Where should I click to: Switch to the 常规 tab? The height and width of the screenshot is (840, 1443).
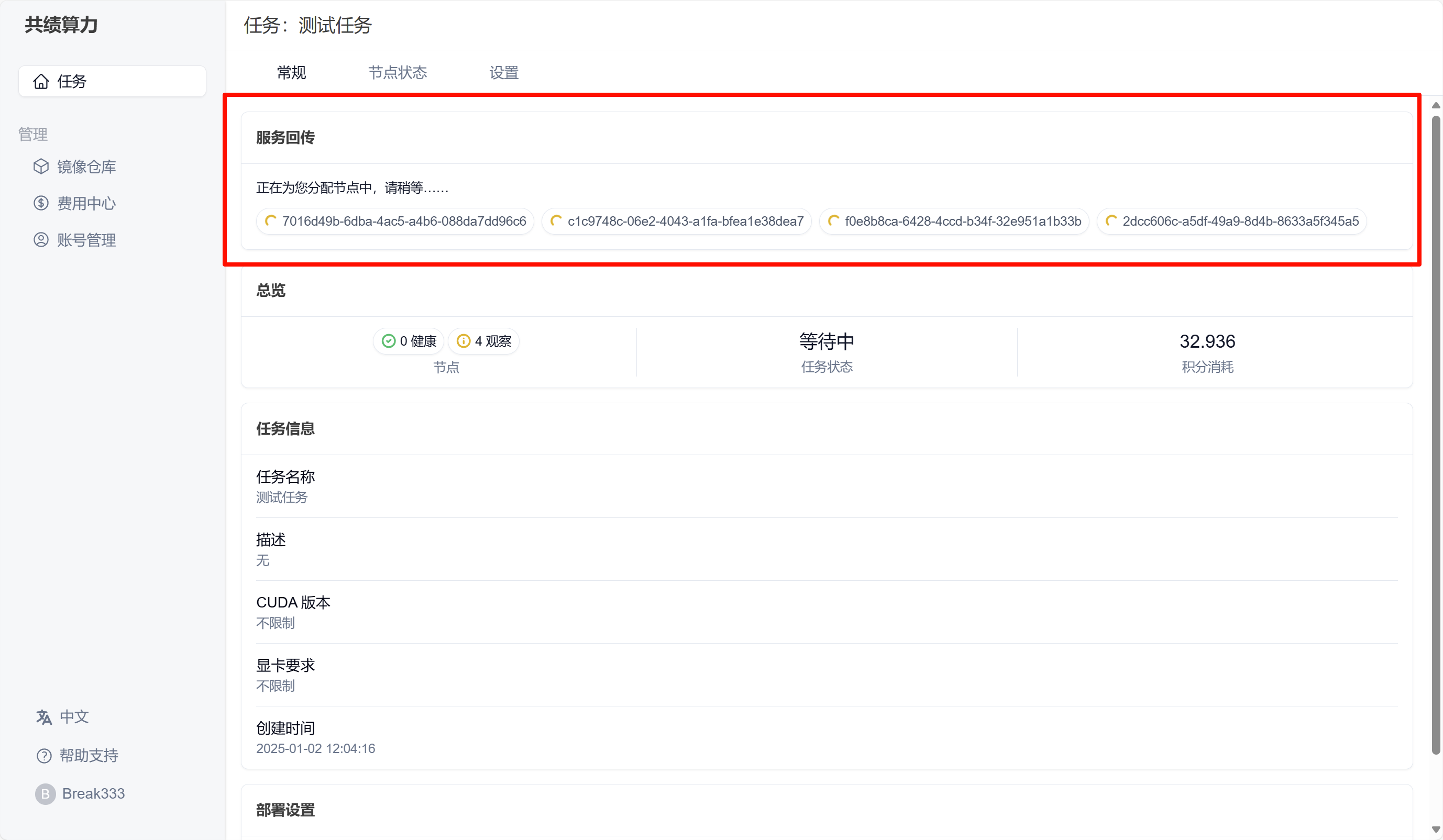click(x=291, y=73)
